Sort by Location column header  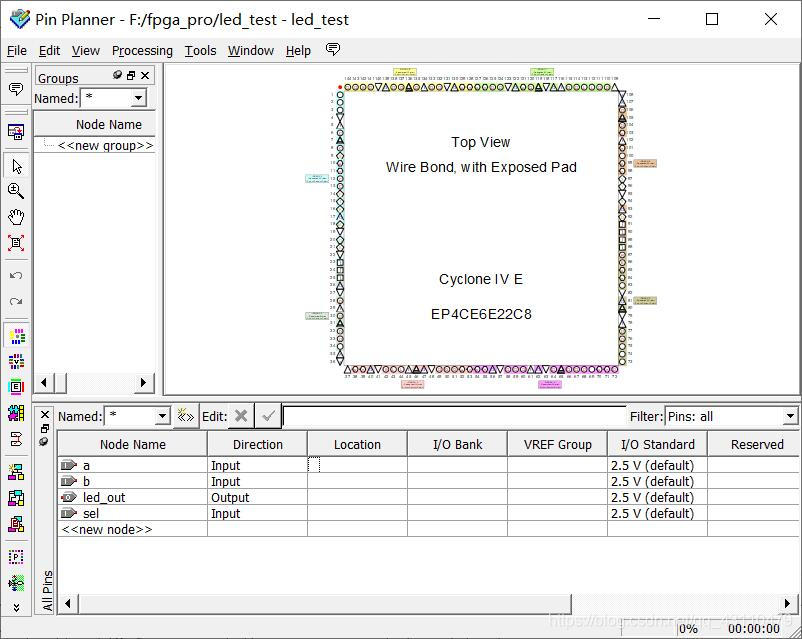tap(357, 444)
